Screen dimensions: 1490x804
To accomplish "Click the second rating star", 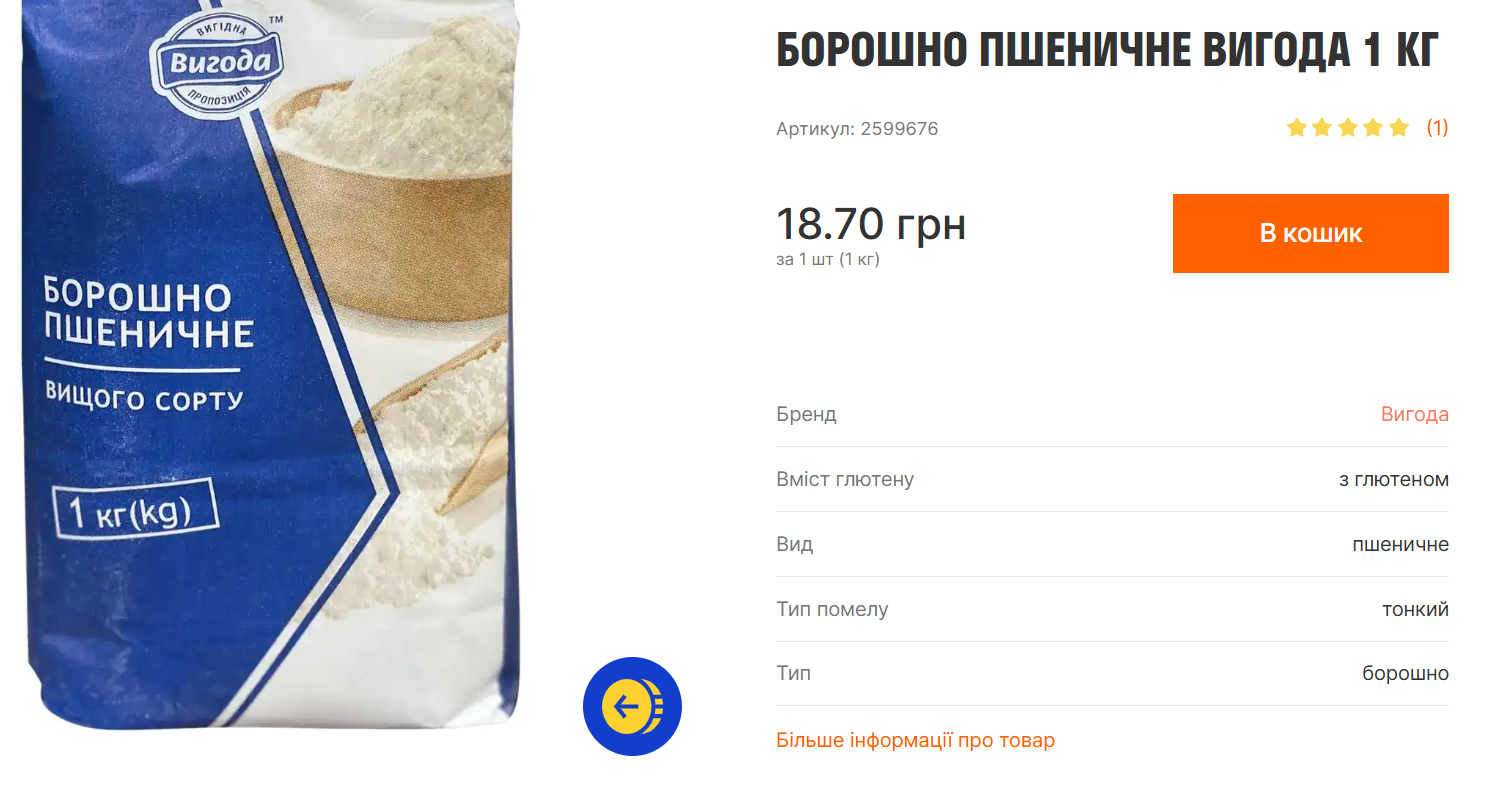I will pos(1322,128).
